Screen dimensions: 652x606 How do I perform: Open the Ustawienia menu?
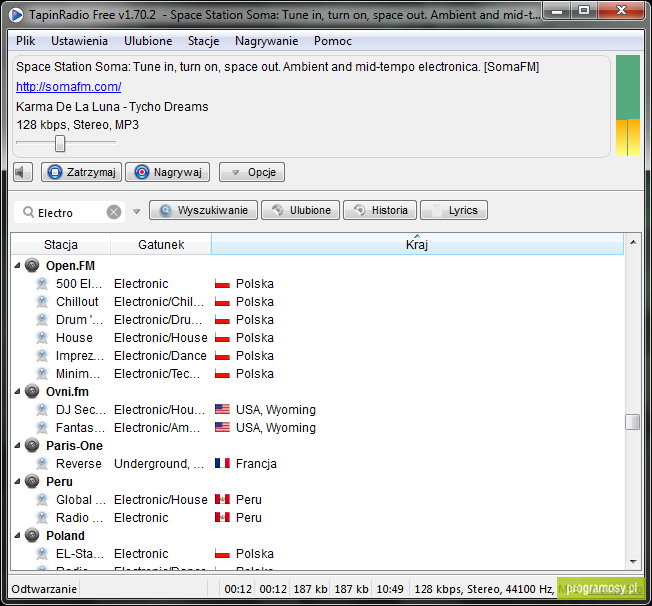(x=79, y=41)
